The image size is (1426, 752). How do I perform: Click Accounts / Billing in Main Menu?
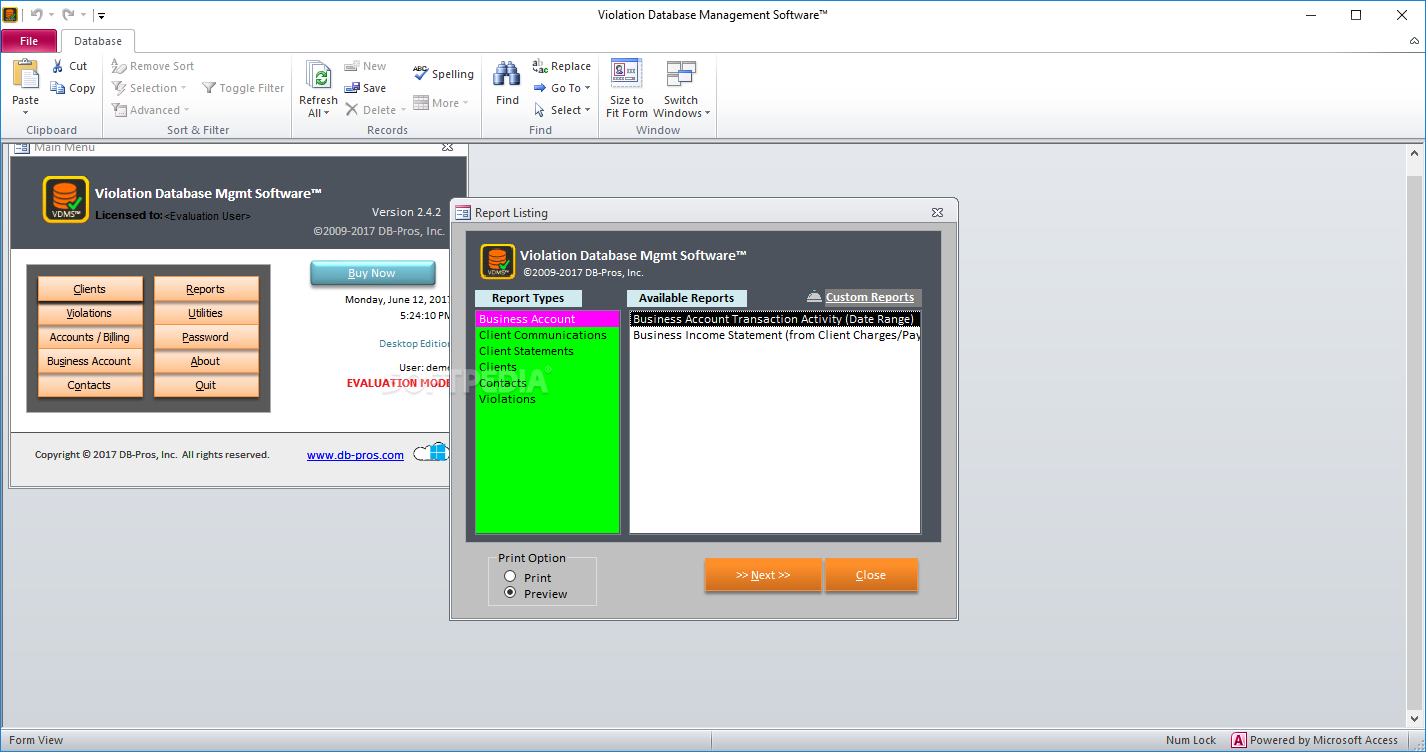pyautogui.click(x=90, y=337)
